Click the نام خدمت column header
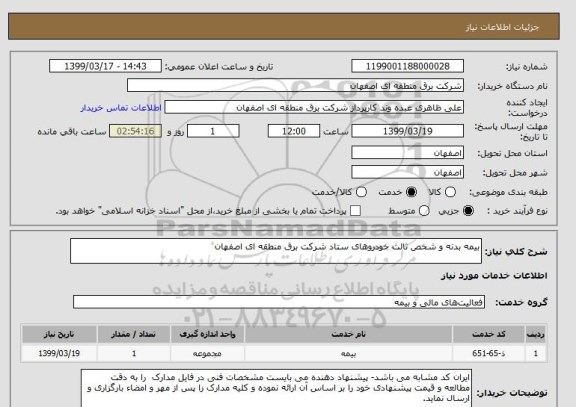The height and width of the screenshot is (407, 576). (x=348, y=334)
